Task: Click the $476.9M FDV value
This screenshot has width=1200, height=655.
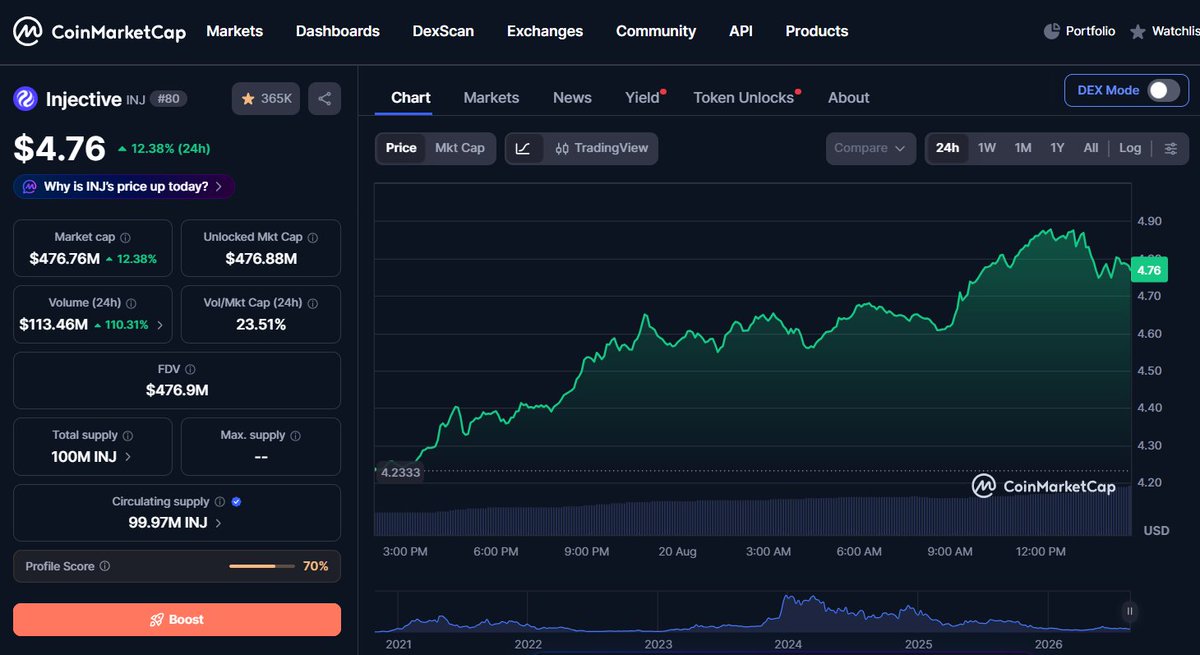Action: coord(177,390)
